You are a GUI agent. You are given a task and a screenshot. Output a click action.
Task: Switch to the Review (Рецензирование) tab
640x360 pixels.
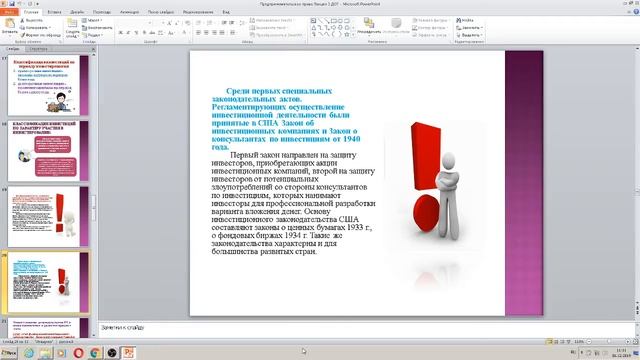[x=198, y=12]
